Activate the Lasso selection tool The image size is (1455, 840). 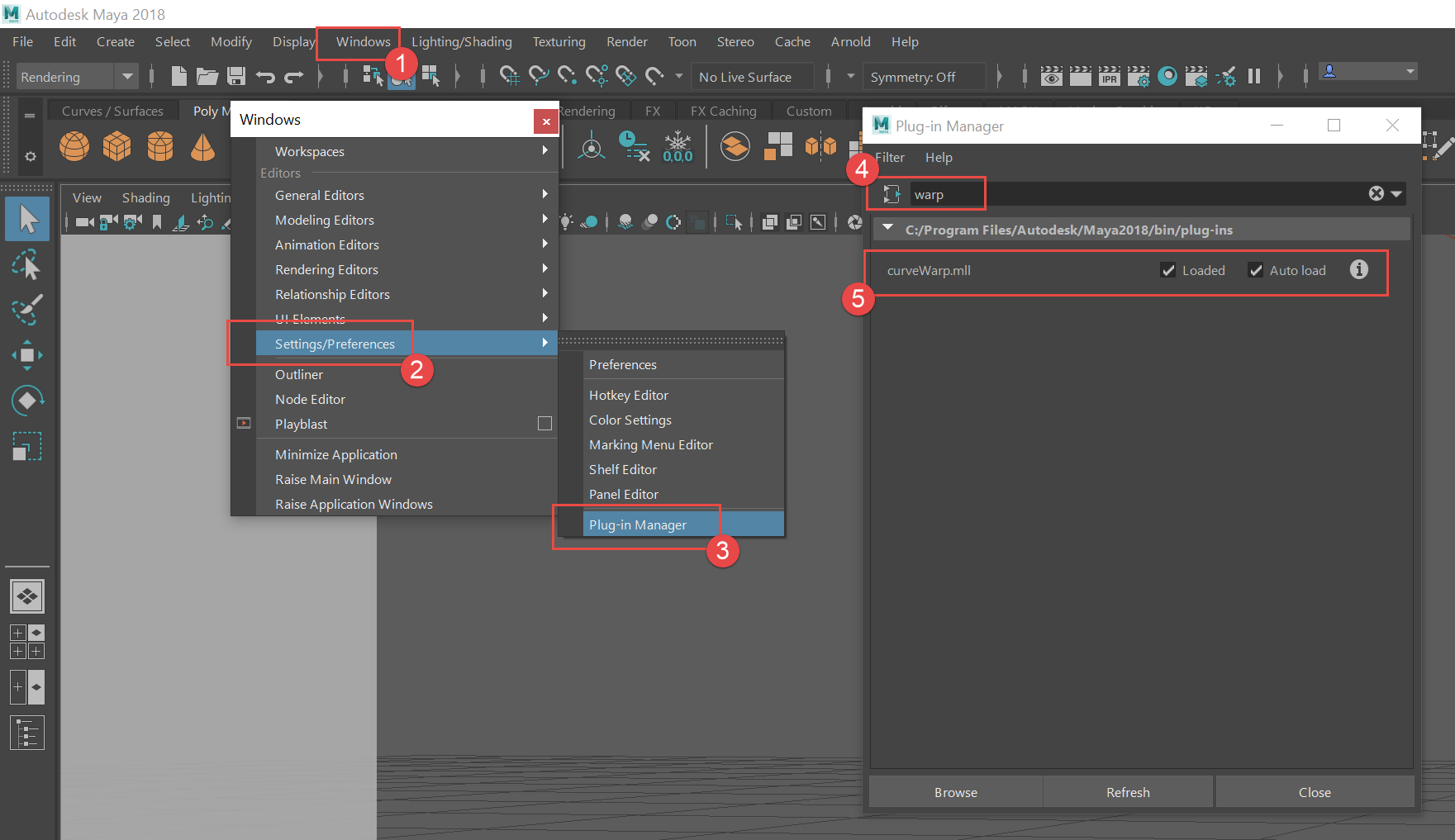pos(27,264)
